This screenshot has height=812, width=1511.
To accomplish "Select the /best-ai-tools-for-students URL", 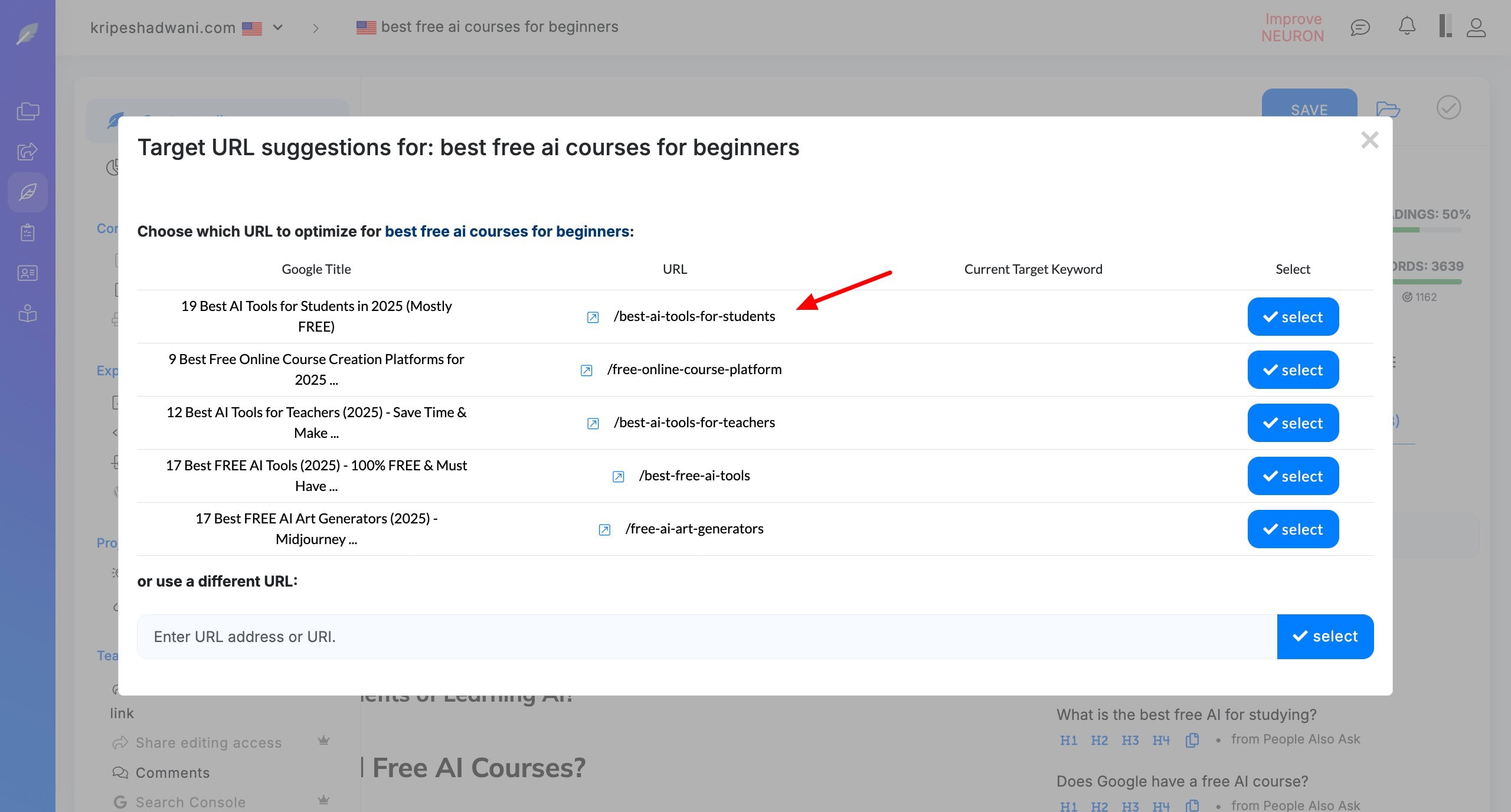I will click(1293, 317).
